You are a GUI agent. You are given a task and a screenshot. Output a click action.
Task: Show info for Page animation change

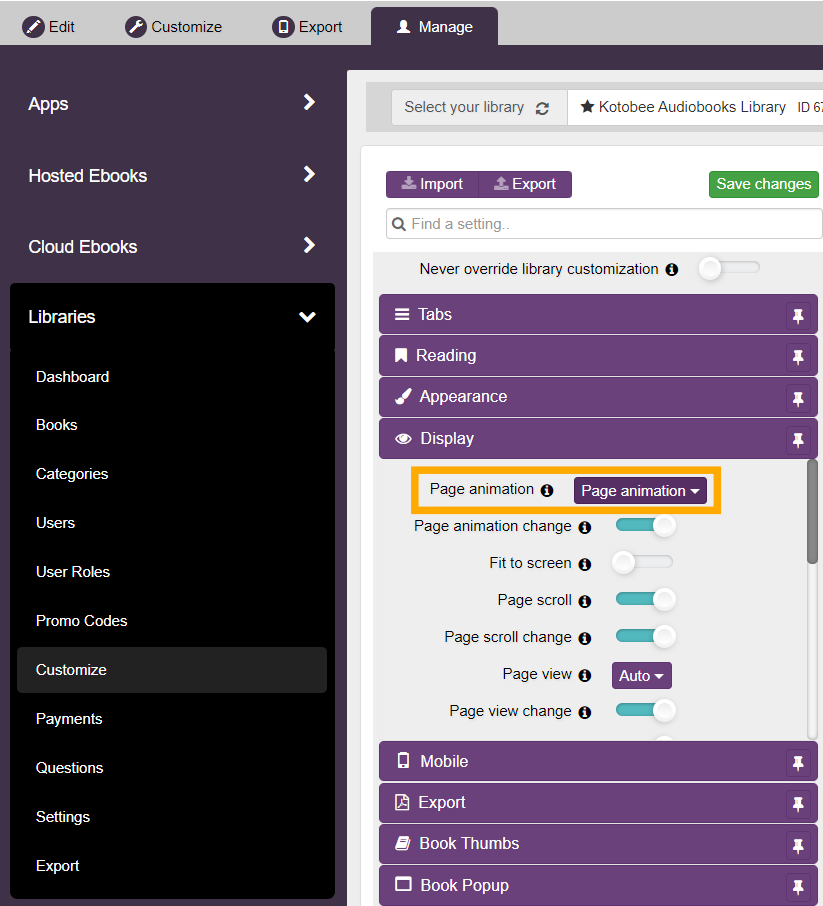[x=585, y=528]
